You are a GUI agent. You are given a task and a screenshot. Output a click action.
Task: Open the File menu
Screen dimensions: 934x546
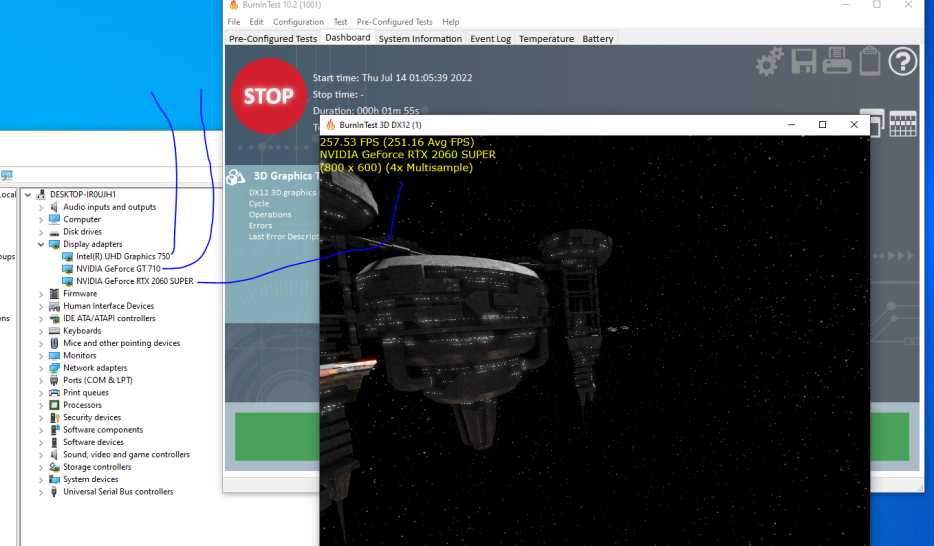(x=234, y=22)
